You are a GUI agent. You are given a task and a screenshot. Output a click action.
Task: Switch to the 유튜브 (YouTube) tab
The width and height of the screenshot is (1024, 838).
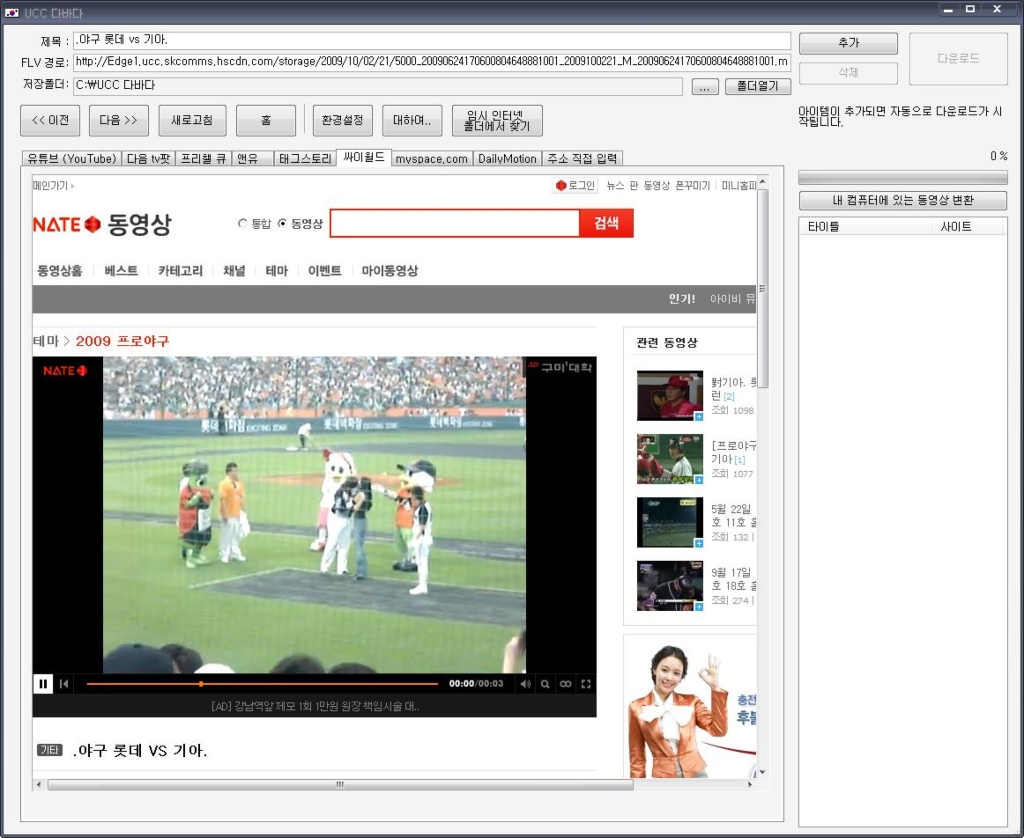point(72,159)
